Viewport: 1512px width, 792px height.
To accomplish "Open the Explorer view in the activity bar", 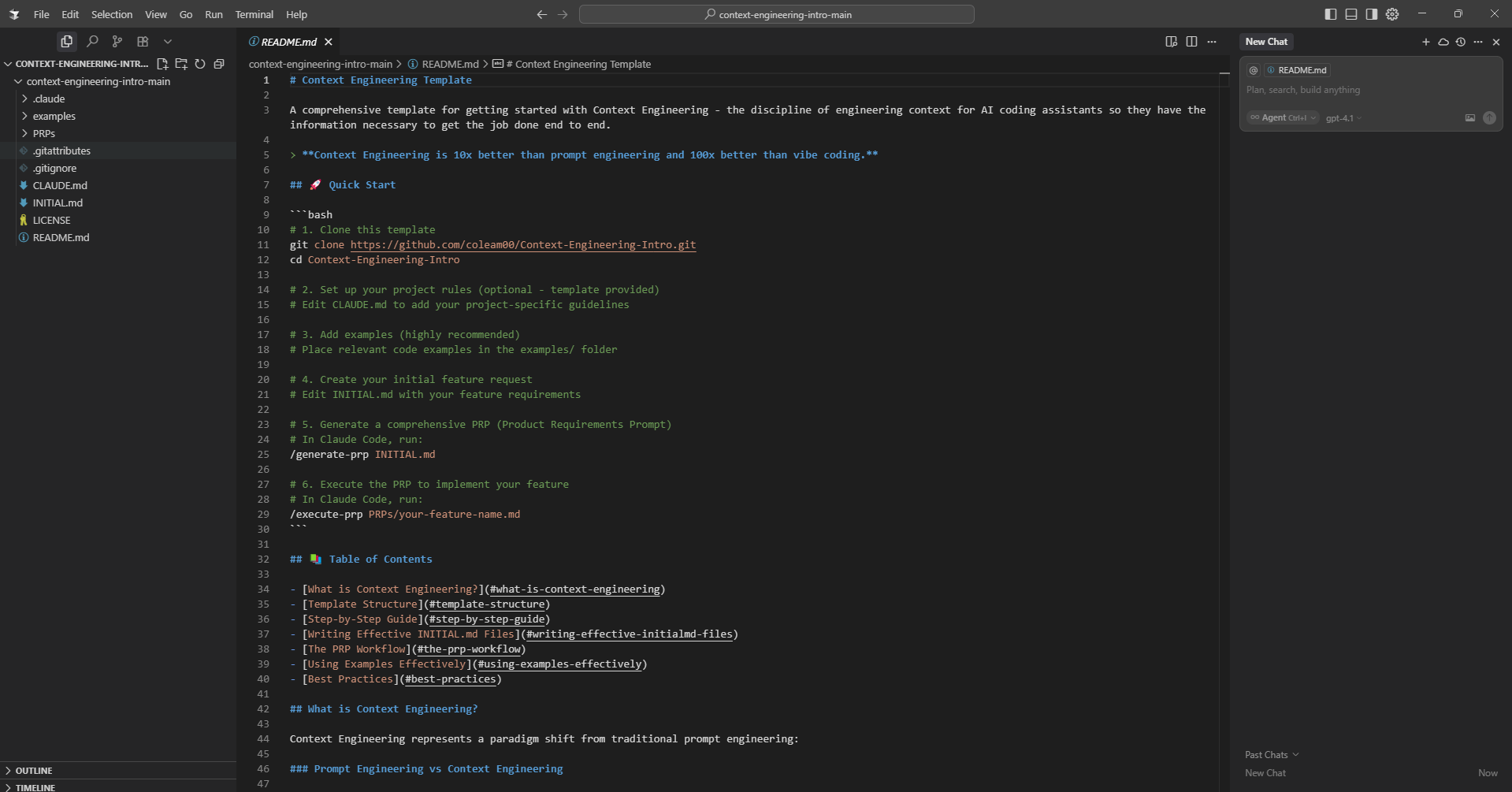I will pos(66,41).
